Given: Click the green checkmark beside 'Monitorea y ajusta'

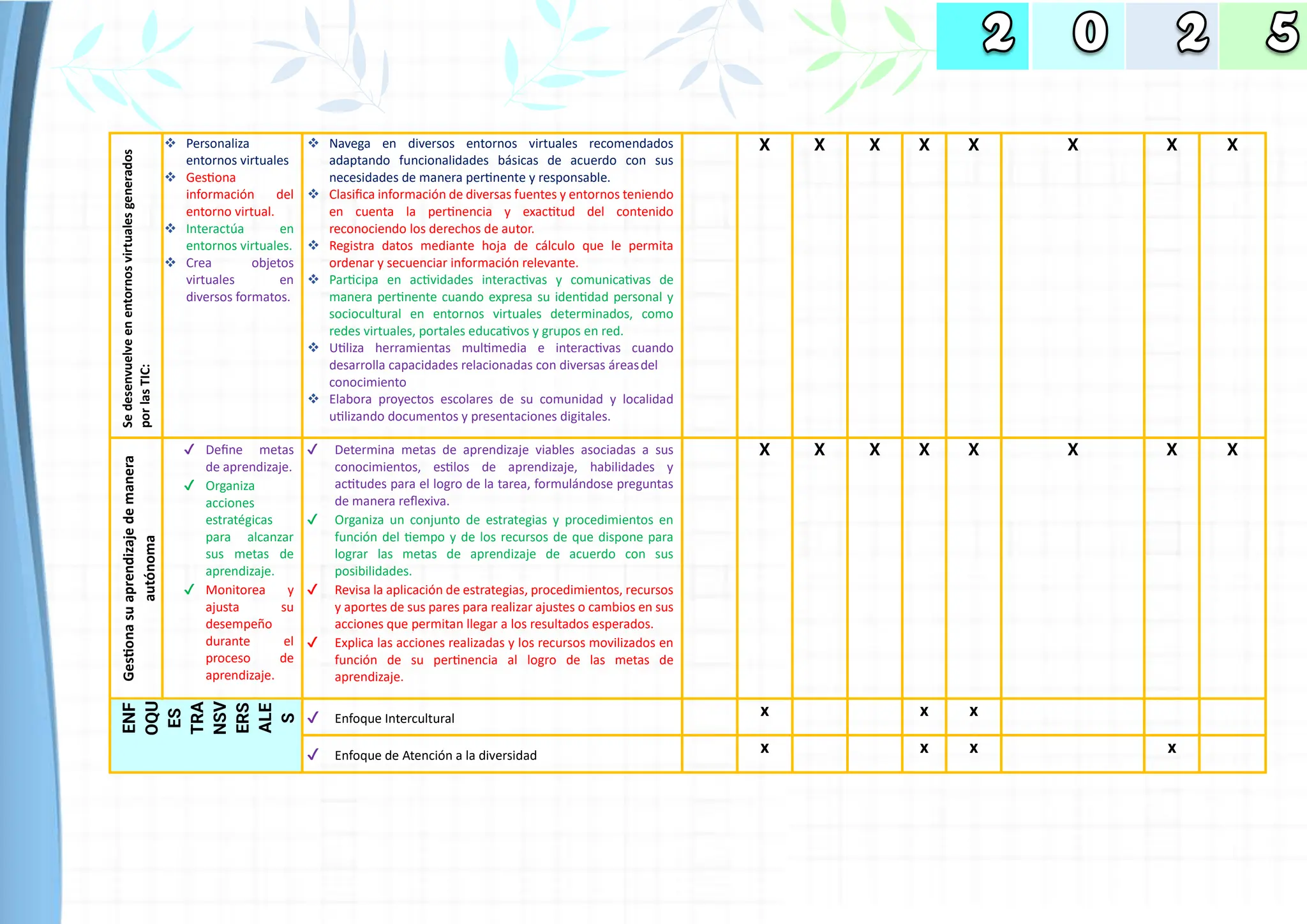Looking at the screenshot, I should coord(189,589).
